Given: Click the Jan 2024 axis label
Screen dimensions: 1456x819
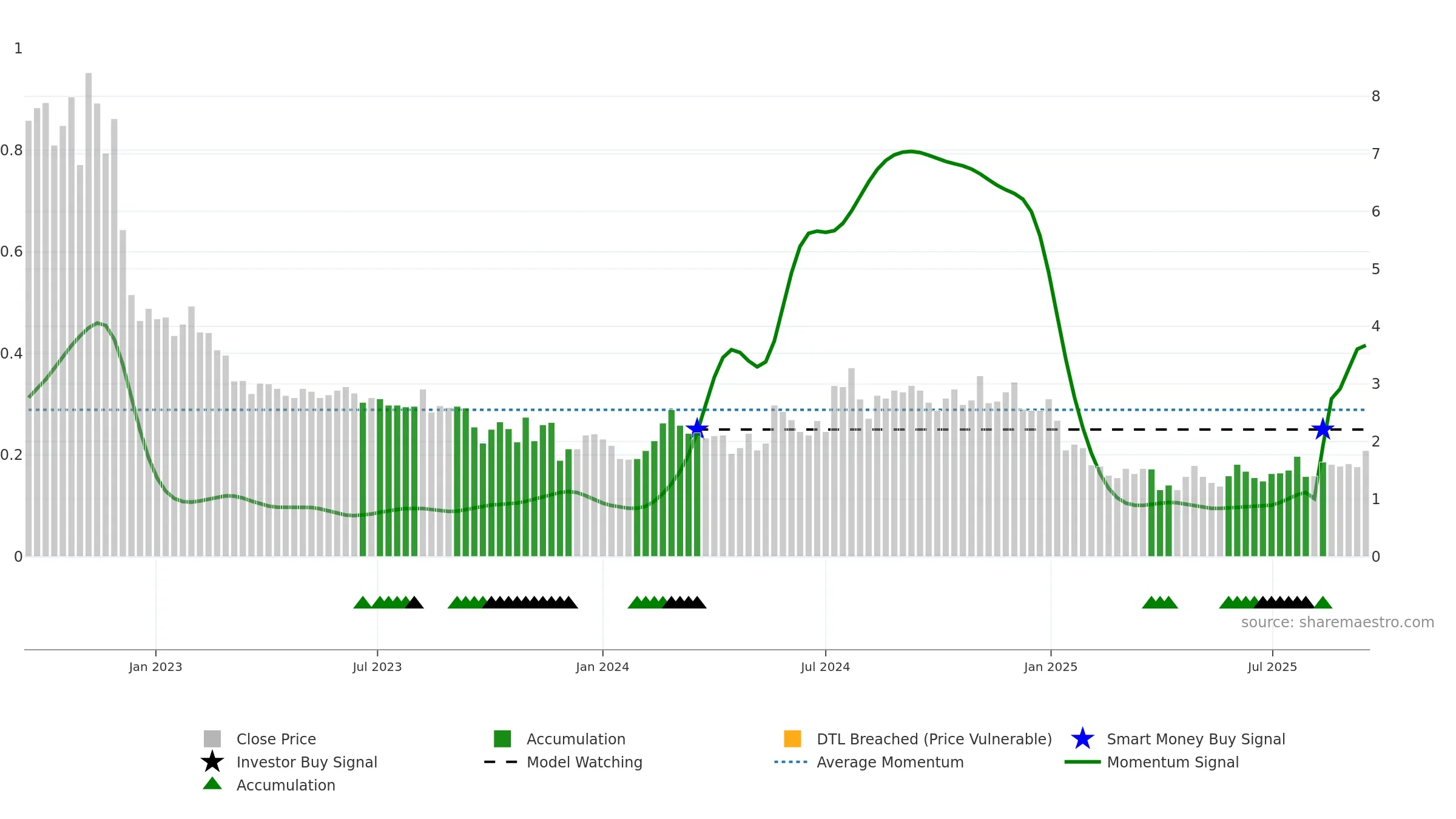Looking at the screenshot, I should coord(602,667).
